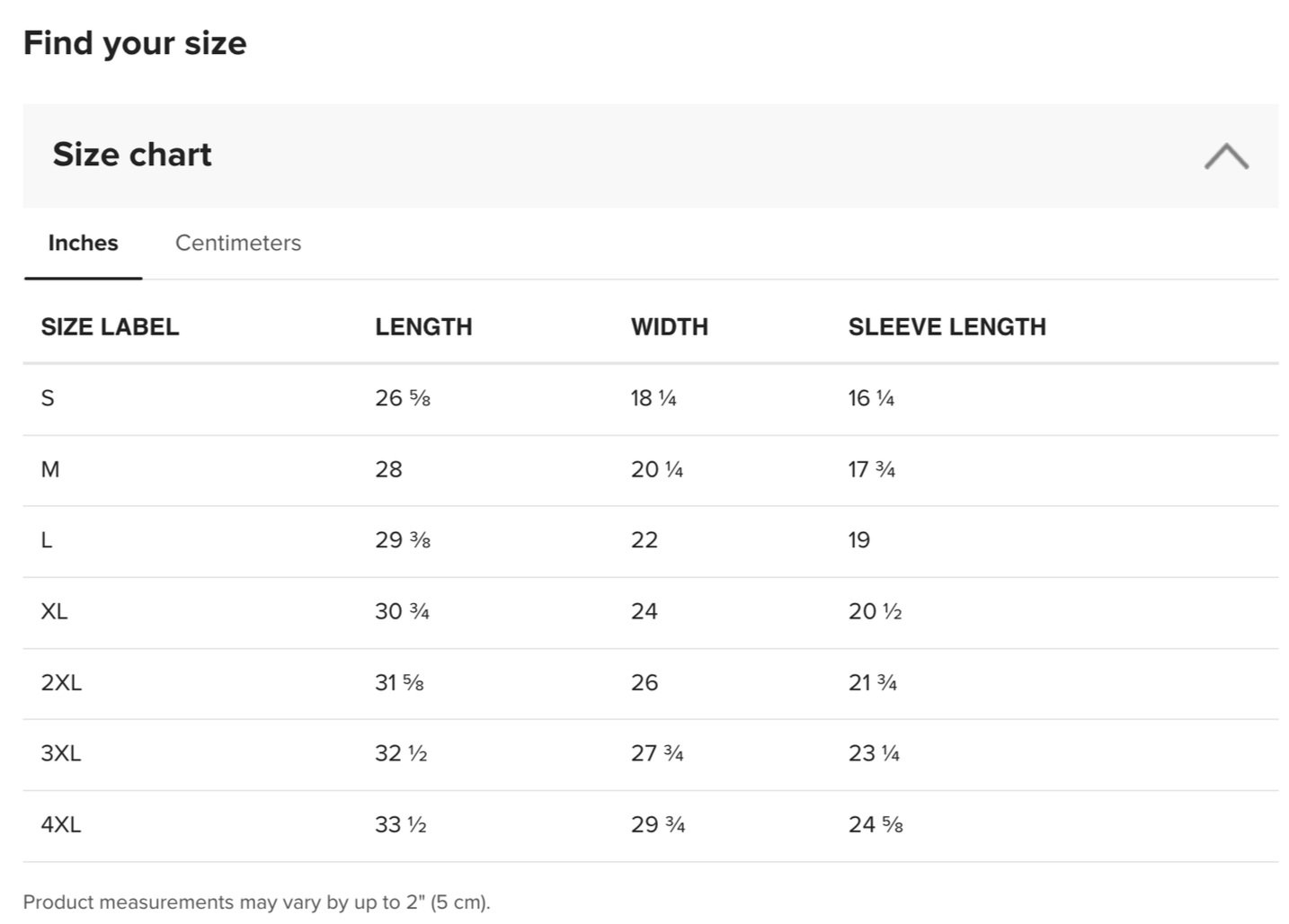
Task: Click the WIDTH column header
Action: (x=670, y=327)
